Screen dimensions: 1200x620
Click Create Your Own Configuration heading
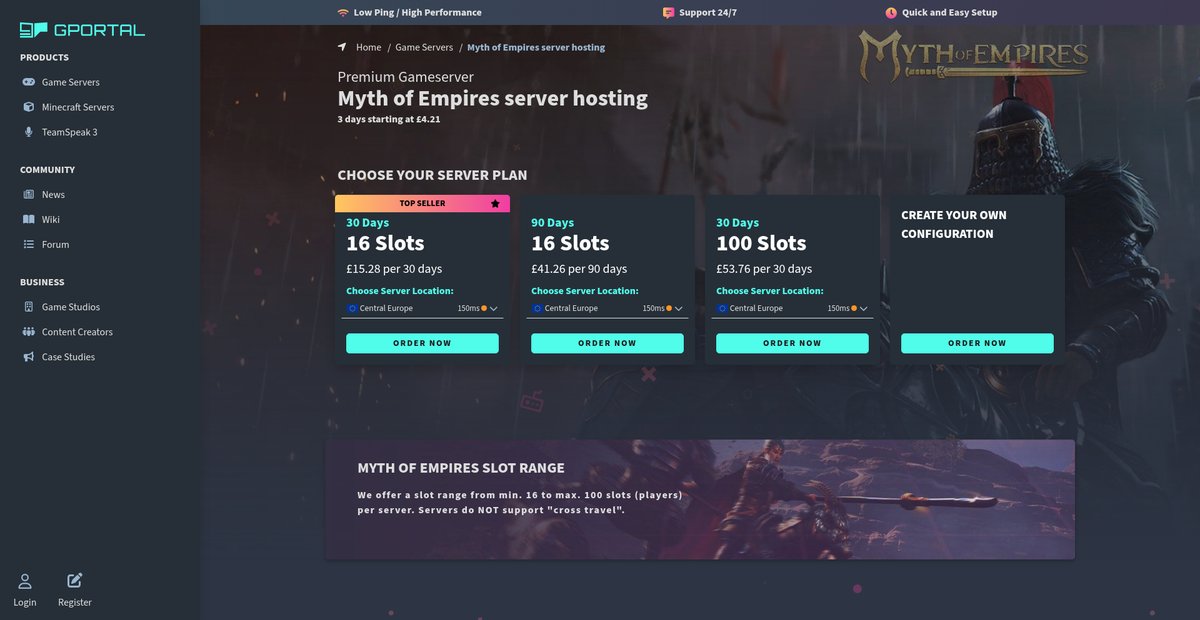(x=954, y=224)
